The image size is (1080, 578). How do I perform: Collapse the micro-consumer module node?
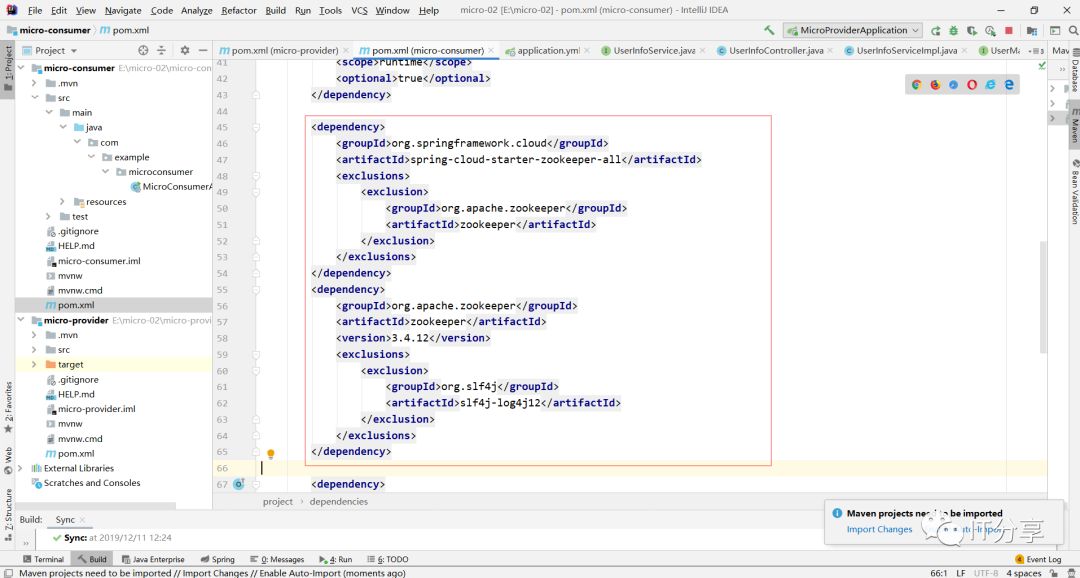click(x=21, y=68)
